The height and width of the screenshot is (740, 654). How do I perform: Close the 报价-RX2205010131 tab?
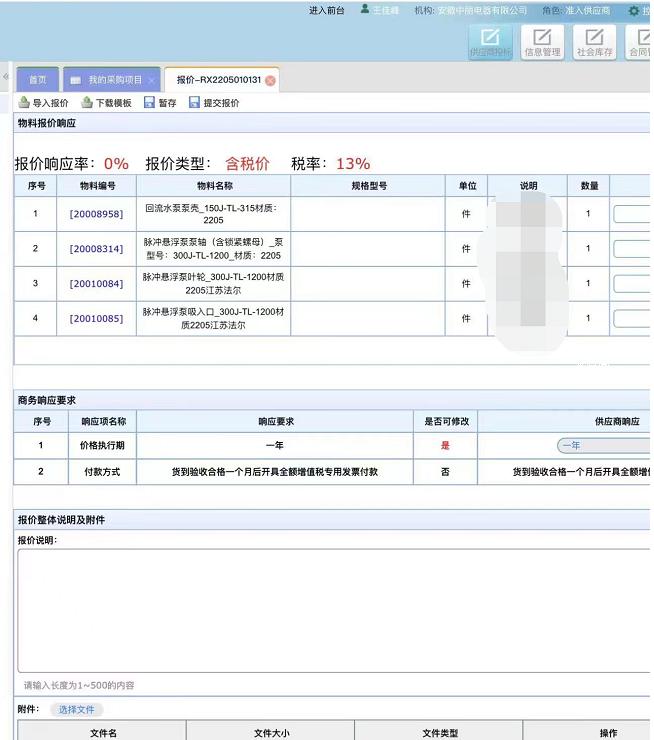[x=270, y=80]
